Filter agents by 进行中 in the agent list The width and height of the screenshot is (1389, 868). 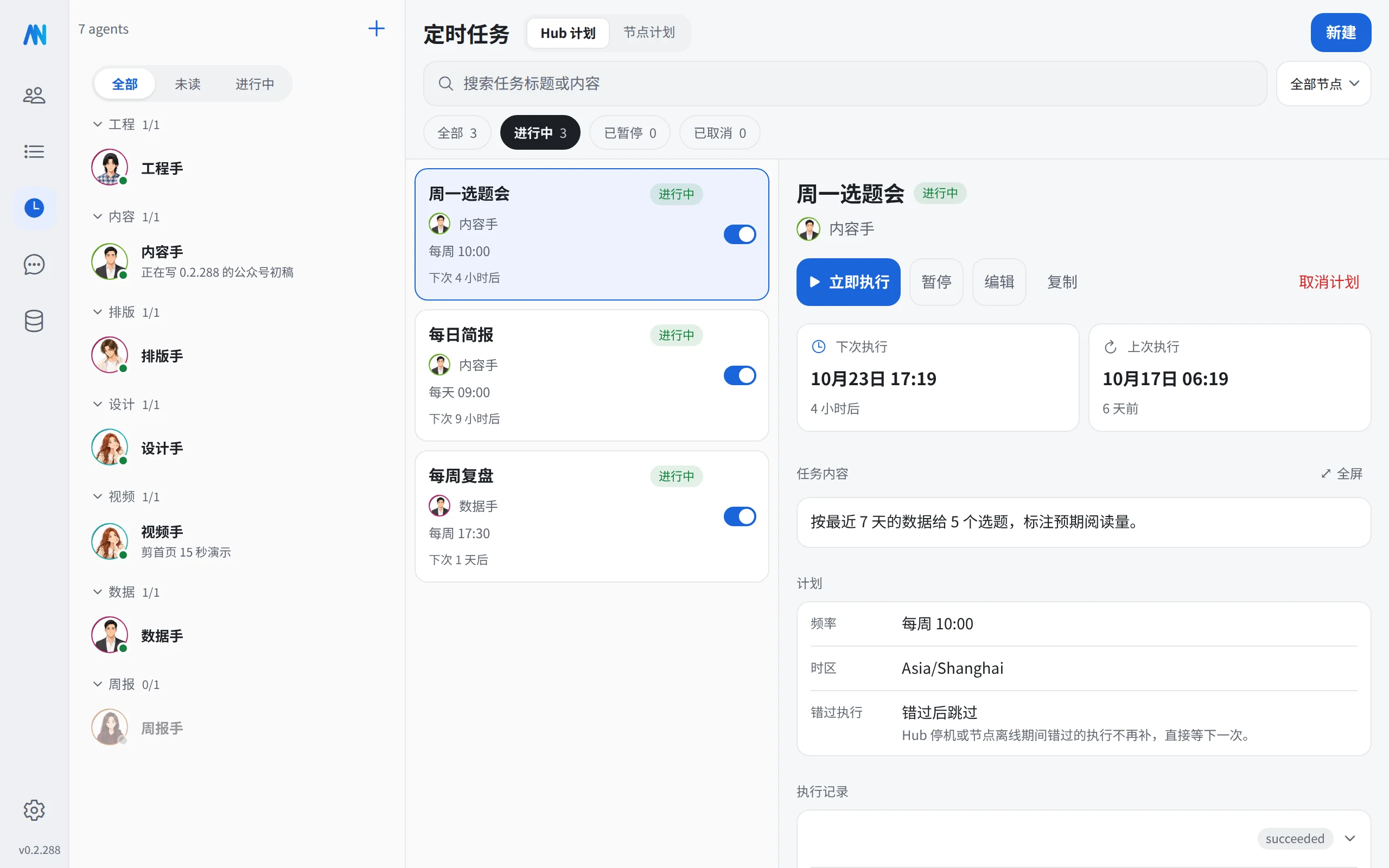(x=255, y=84)
